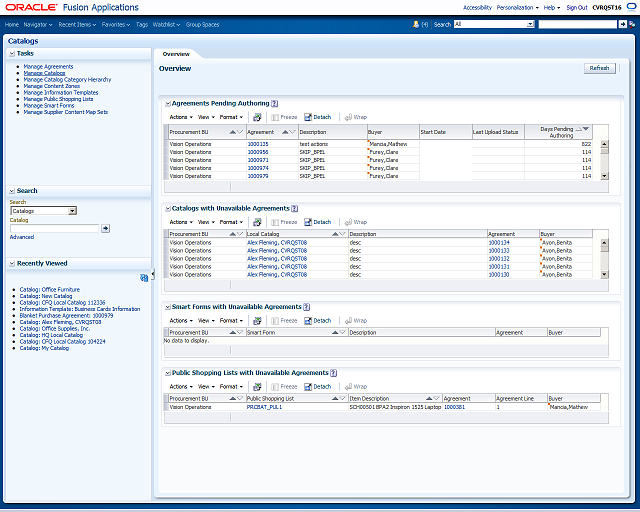Open Format menu in Smart Forms section
The image size is (640, 512).
tap(231, 321)
